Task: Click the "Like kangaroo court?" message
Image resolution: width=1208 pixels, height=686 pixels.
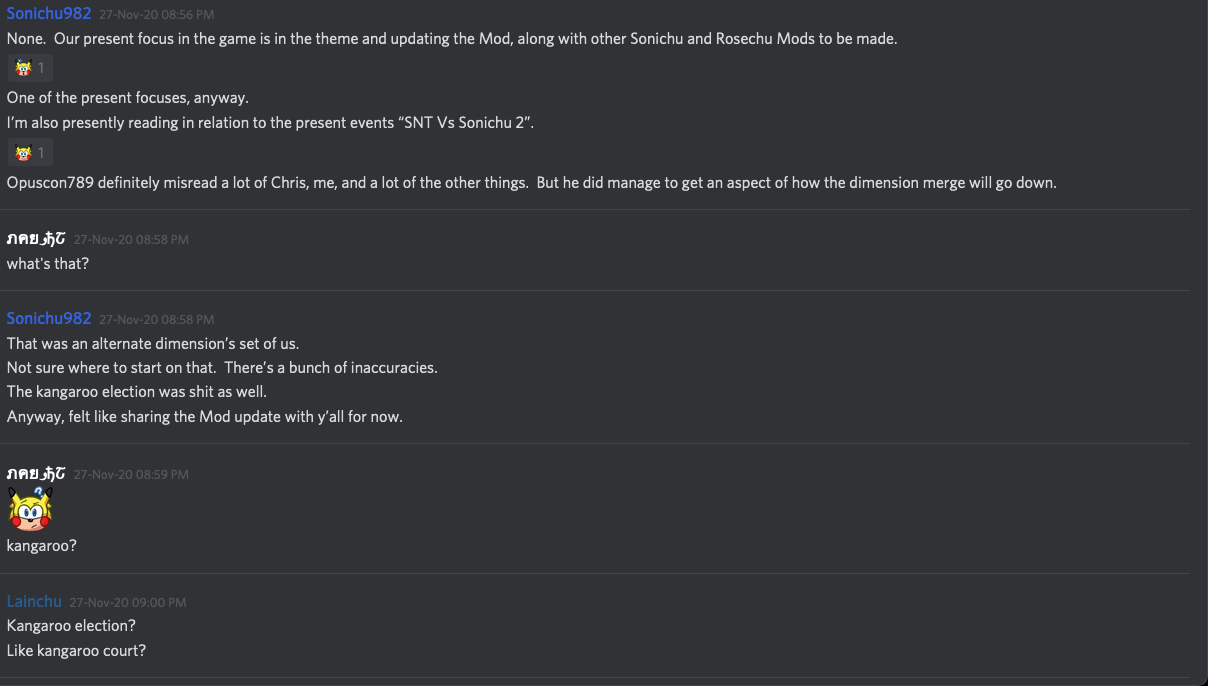Action: 76,651
